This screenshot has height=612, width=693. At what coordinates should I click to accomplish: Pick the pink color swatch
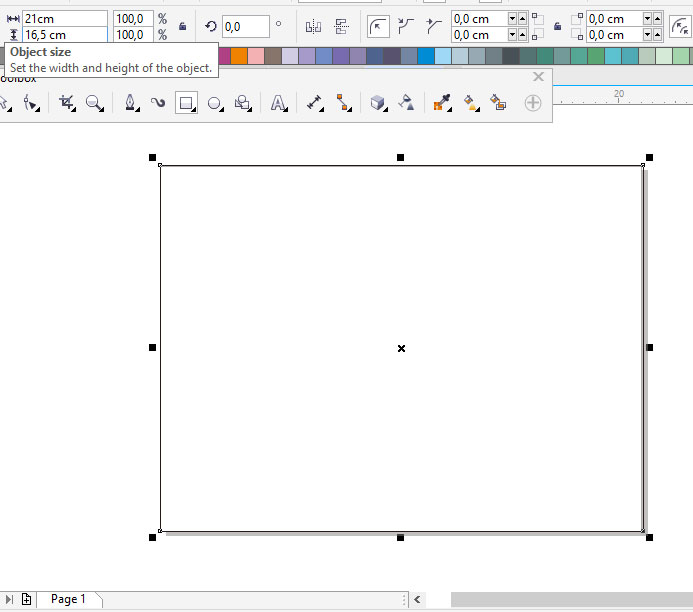tap(256, 56)
